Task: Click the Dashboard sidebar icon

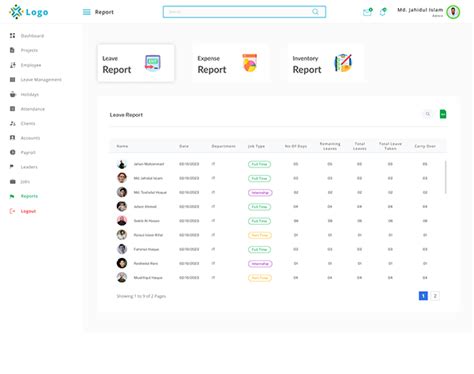Action: 12,36
